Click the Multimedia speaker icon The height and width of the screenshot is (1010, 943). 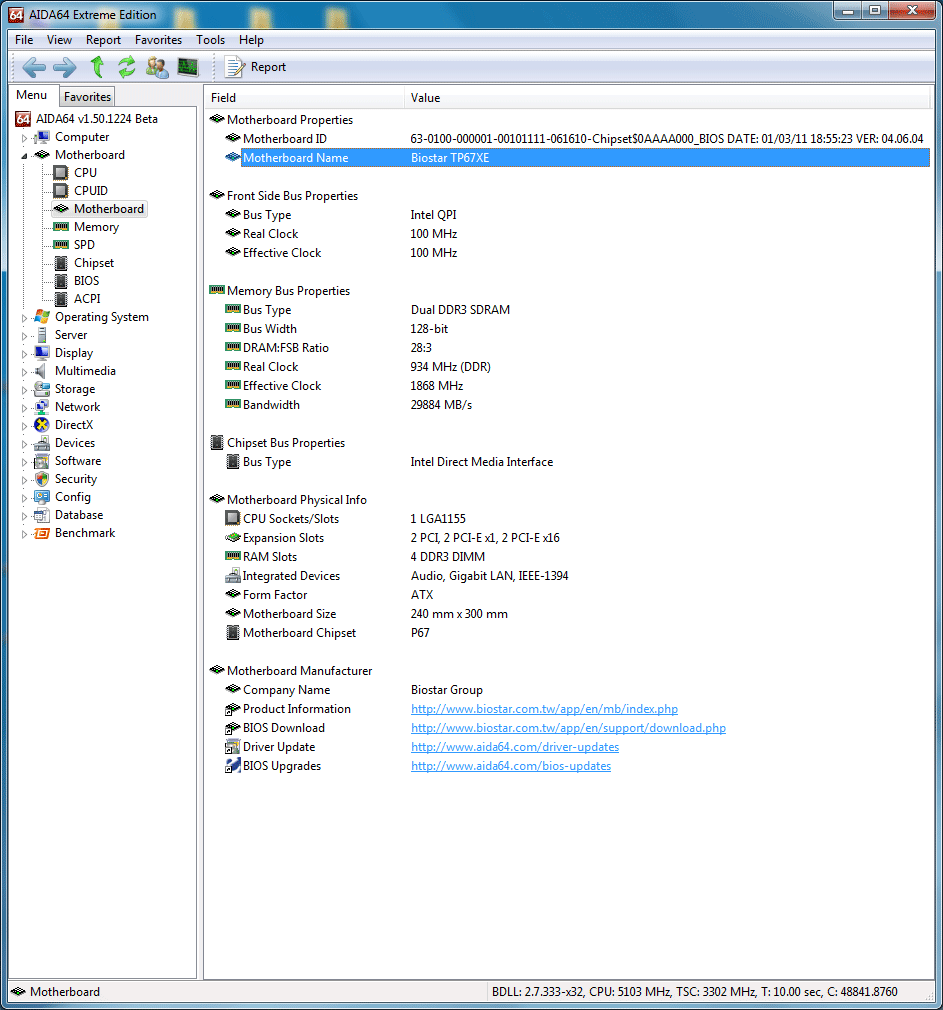click(x=41, y=371)
